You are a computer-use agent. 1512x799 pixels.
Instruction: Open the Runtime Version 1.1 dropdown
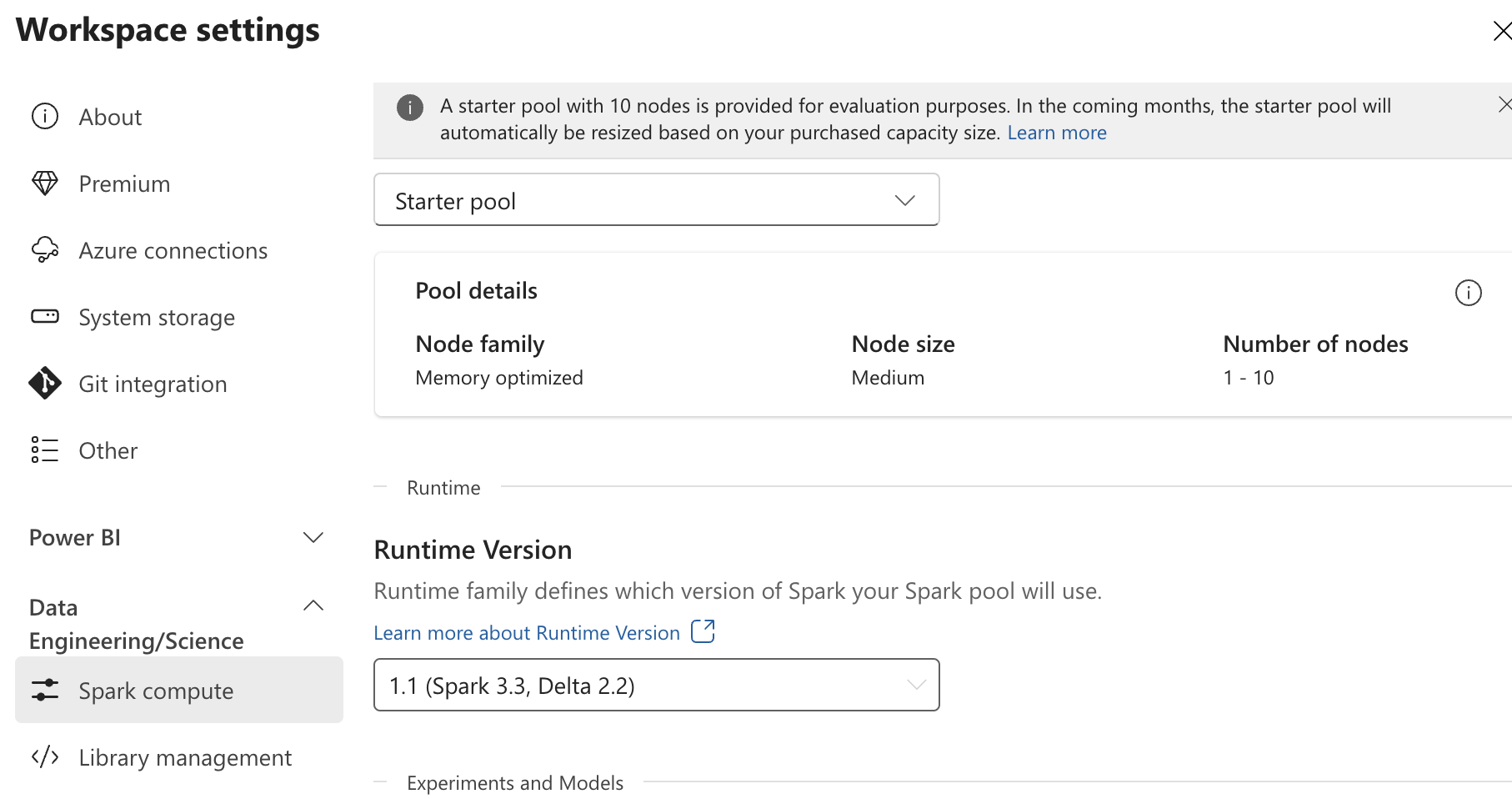(656, 686)
